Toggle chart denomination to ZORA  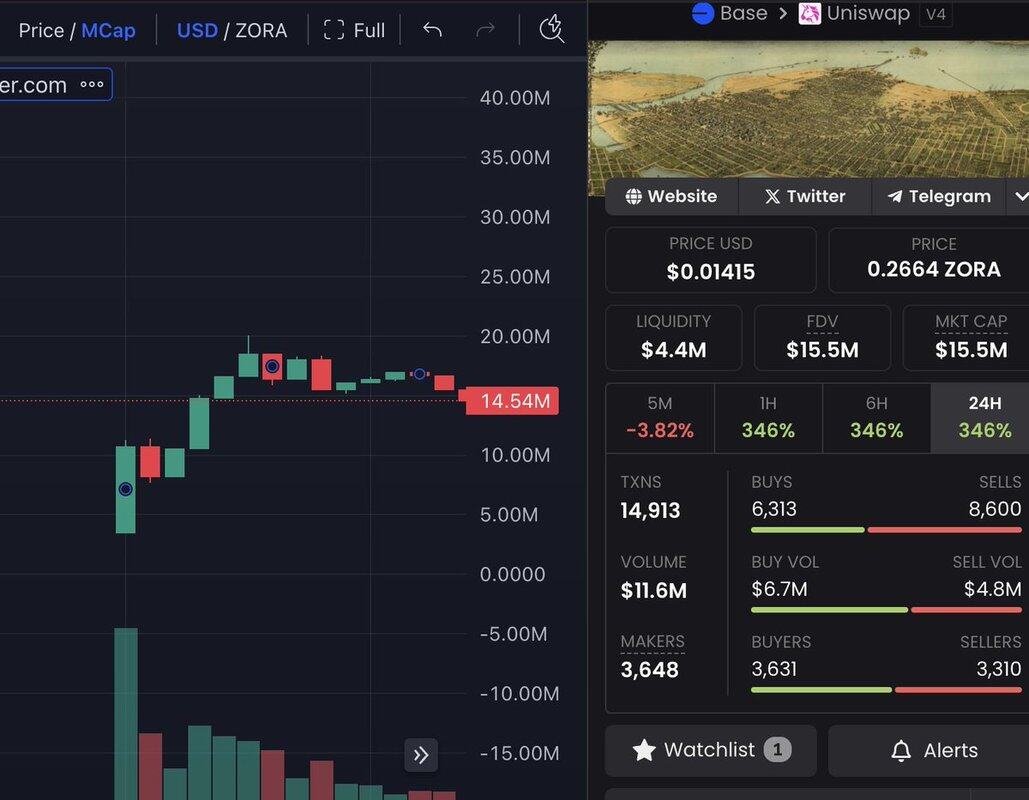tap(261, 31)
